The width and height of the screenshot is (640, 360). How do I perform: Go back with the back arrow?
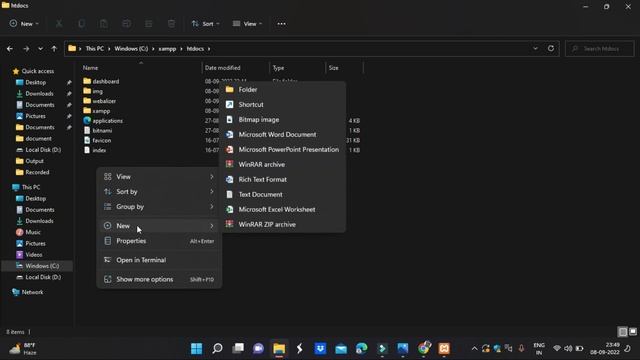click(x=10, y=49)
